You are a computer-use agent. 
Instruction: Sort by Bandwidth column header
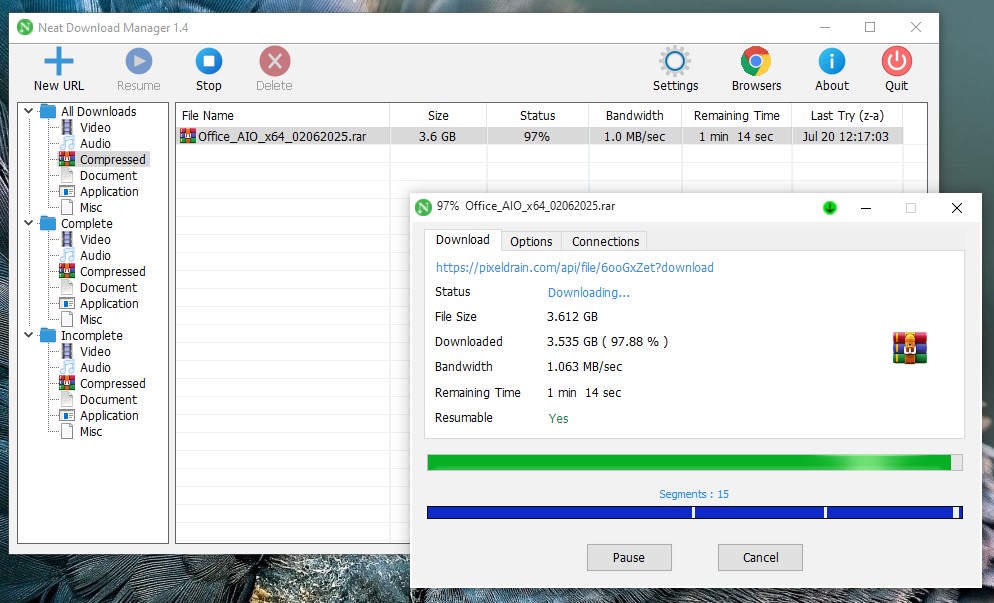tap(635, 115)
